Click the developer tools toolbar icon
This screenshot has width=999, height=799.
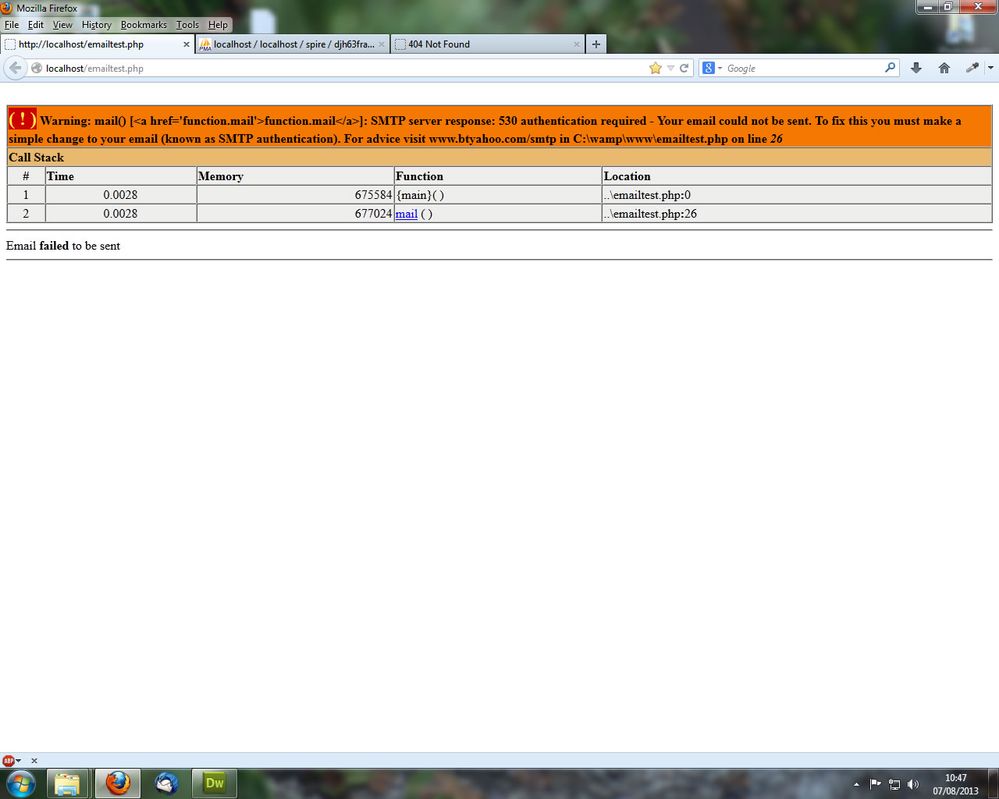coord(972,68)
